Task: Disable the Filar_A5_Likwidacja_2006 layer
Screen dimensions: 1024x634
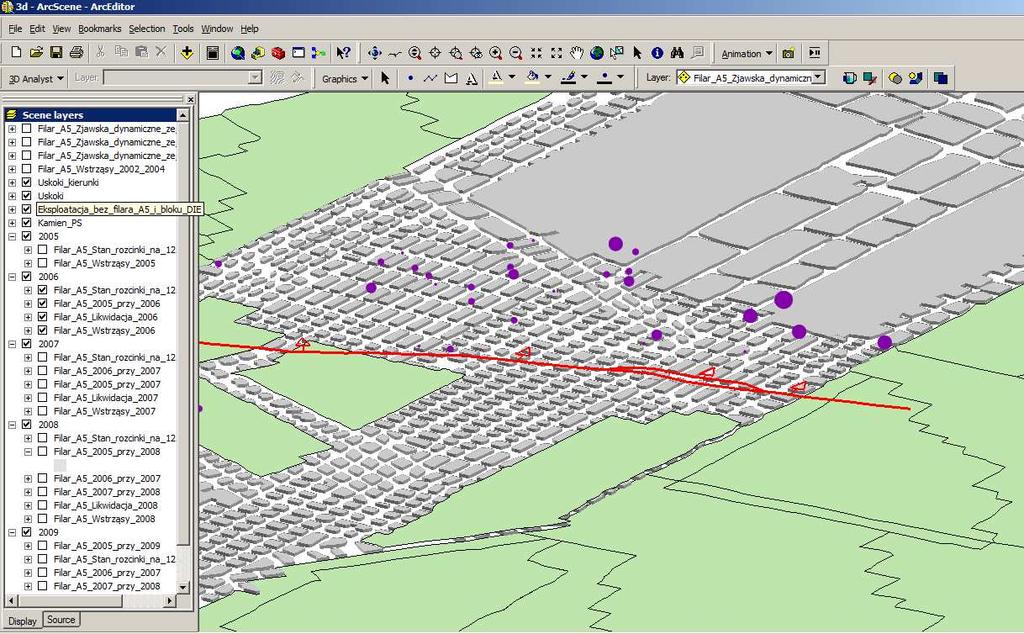Action: [x=42, y=317]
